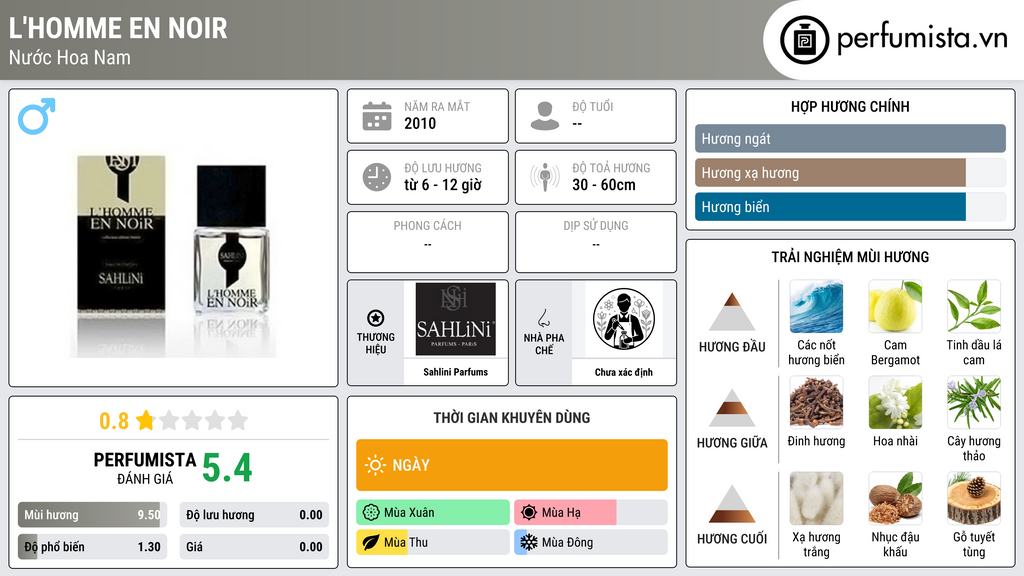Image resolution: width=1024 pixels, height=576 pixels.
Task: Open the Cây hương thảo rosemary image
Action: [x=974, y=402]
